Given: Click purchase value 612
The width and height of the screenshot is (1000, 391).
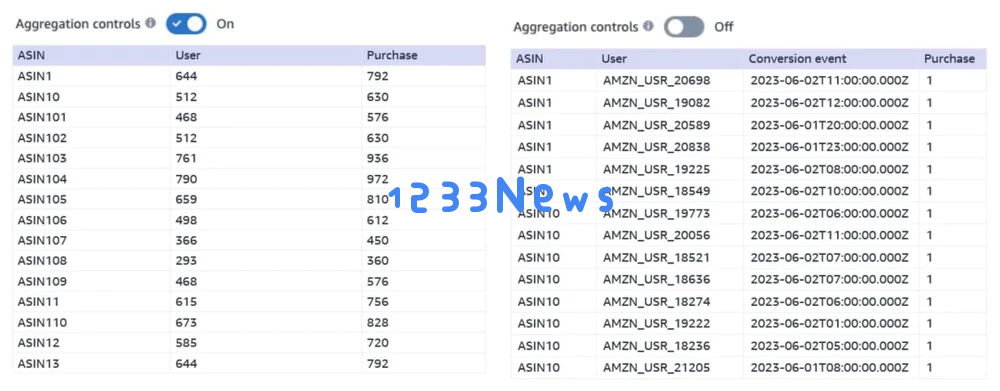Looking at the screenshot, I should coord(378,220).
